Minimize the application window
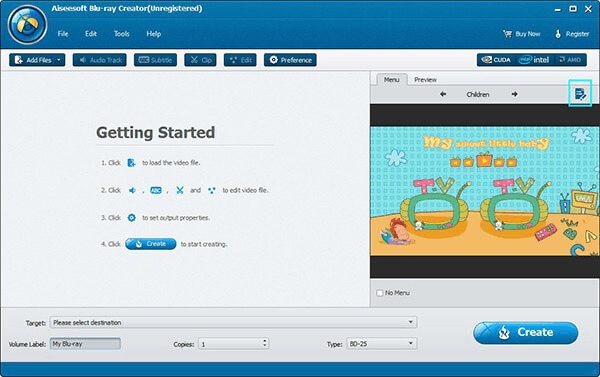 click(x=558, y=9)
